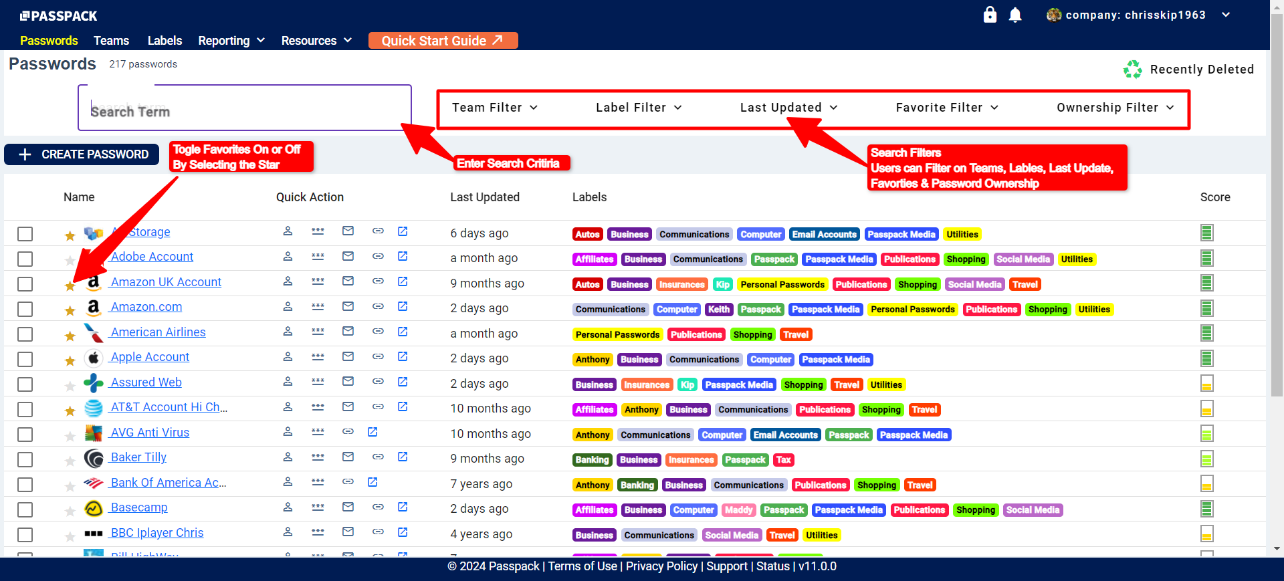Image resolution: width=1284 pixels, height=581 pixels.
Task: Expand the Label Filter dropdown
Action: (639, 107)
